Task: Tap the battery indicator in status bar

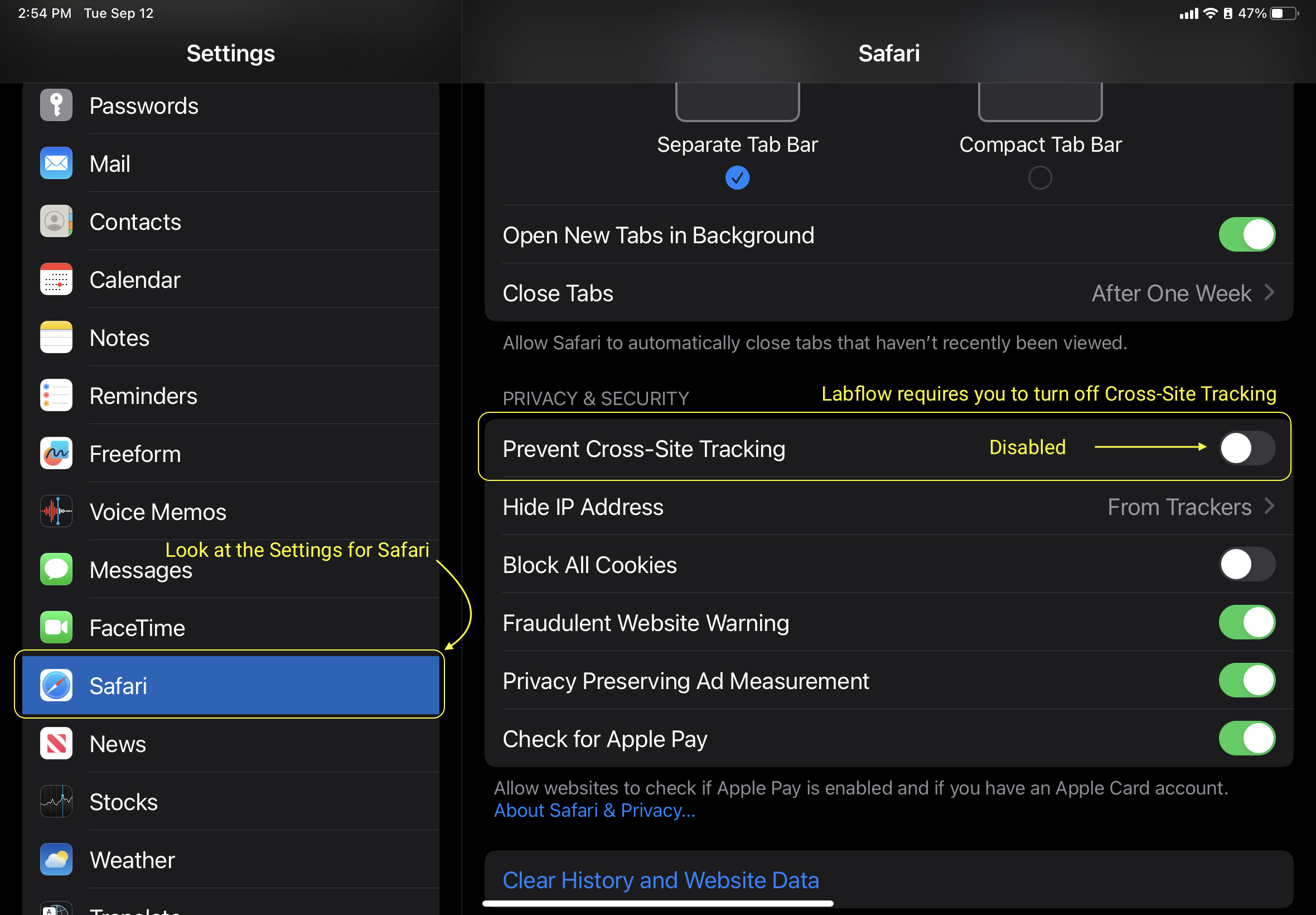Action: point(1284,13)
